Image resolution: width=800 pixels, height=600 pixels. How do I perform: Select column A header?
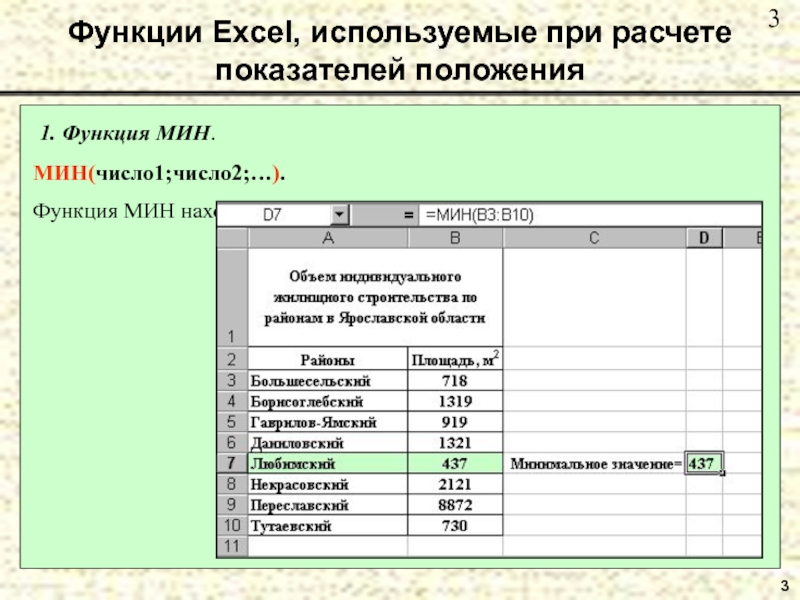point(328,238)
